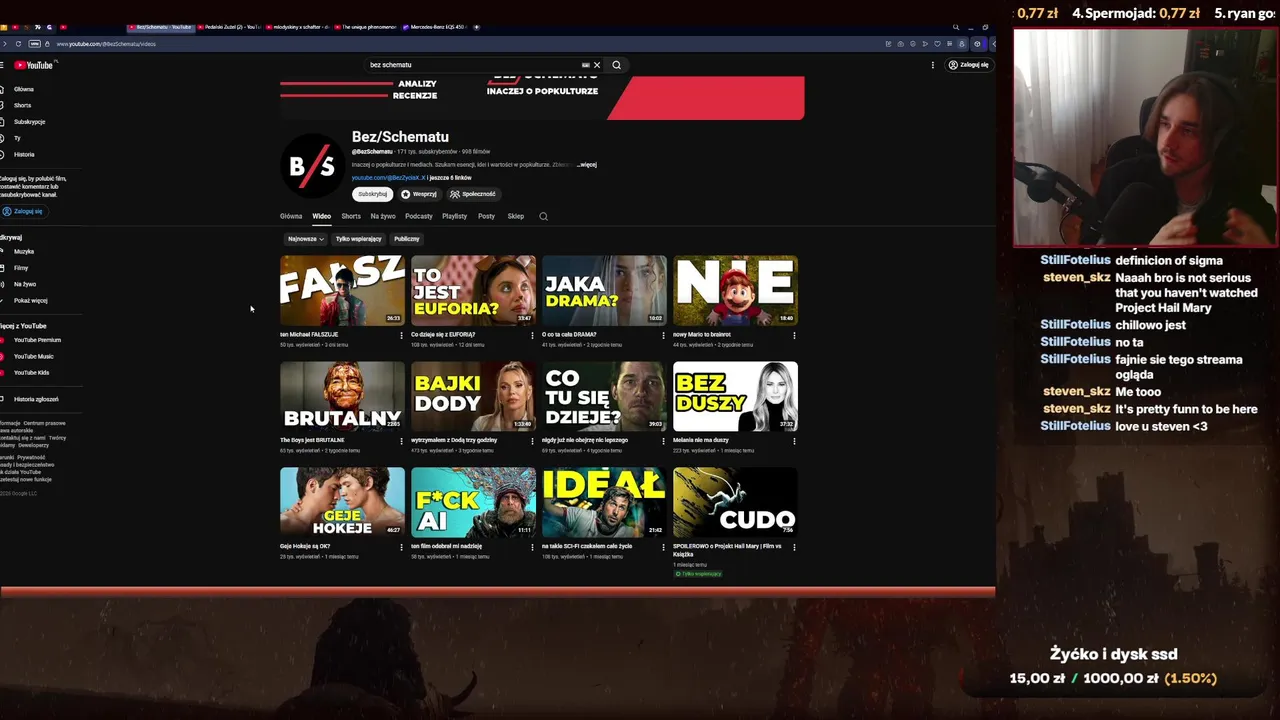1280x720 pixels.
Task: Clear the 'bez schematu' search text
Action: [x=597, y=65]
